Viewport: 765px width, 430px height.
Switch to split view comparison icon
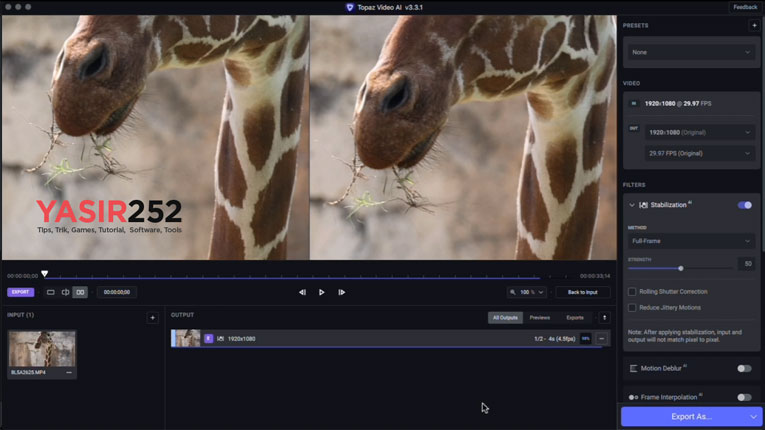click(x=65, y=292)
